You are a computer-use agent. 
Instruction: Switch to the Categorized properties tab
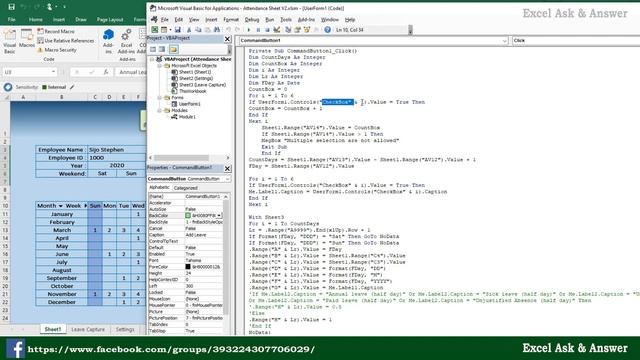point(186,188)
